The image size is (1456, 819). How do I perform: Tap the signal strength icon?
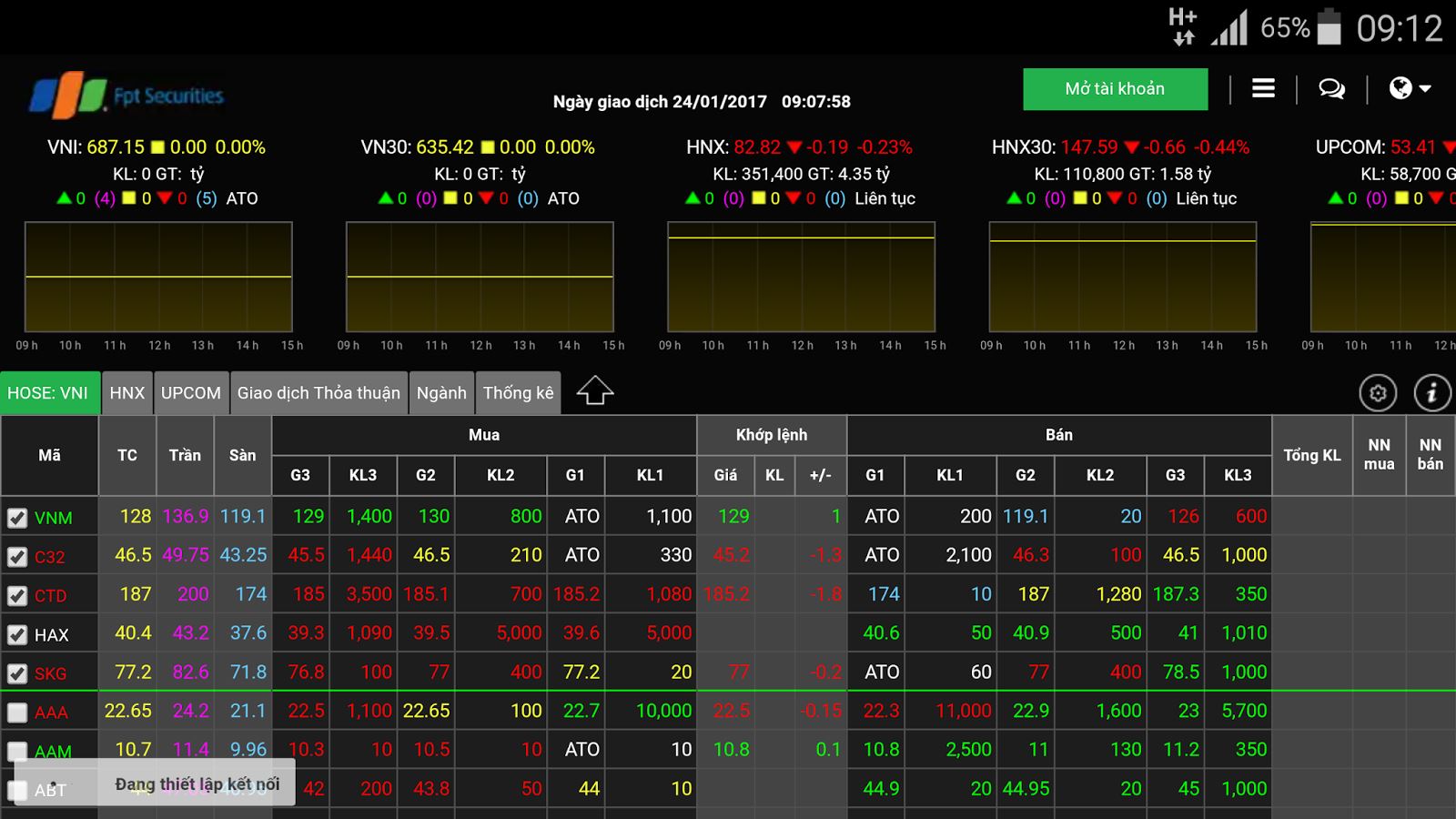click(x=1228, y=28)
